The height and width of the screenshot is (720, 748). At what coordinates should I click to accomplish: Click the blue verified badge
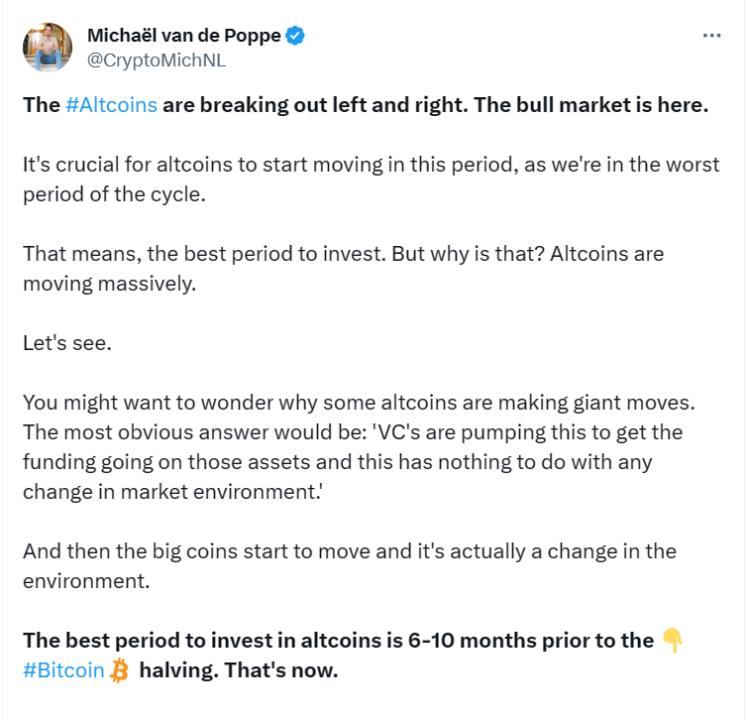tap(296, 36)
